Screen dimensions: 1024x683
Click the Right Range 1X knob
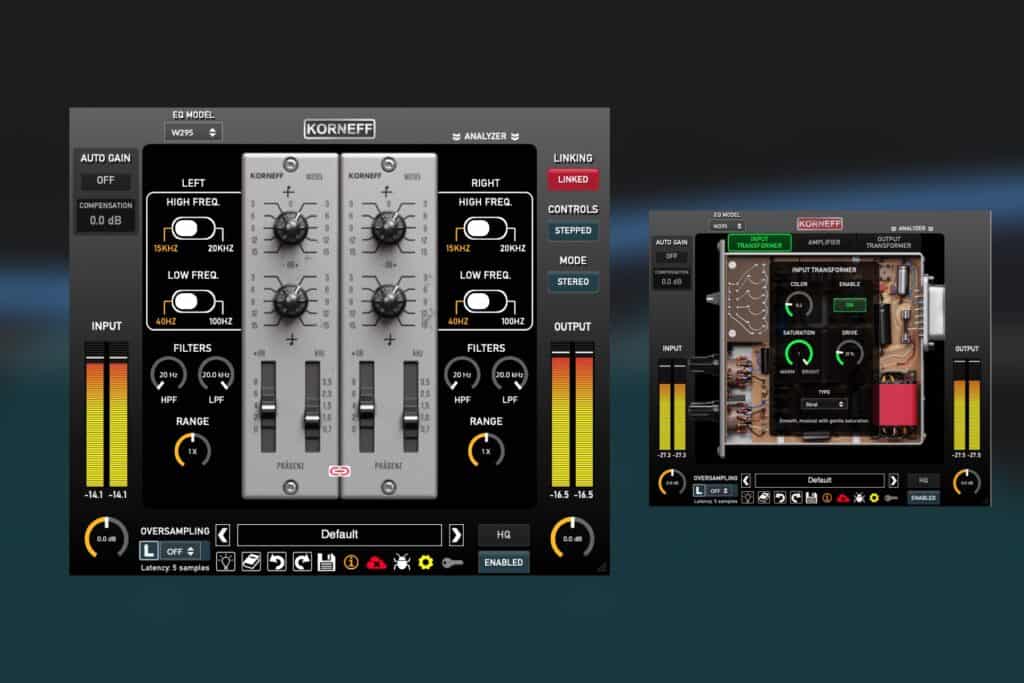[x=486, y=451]
